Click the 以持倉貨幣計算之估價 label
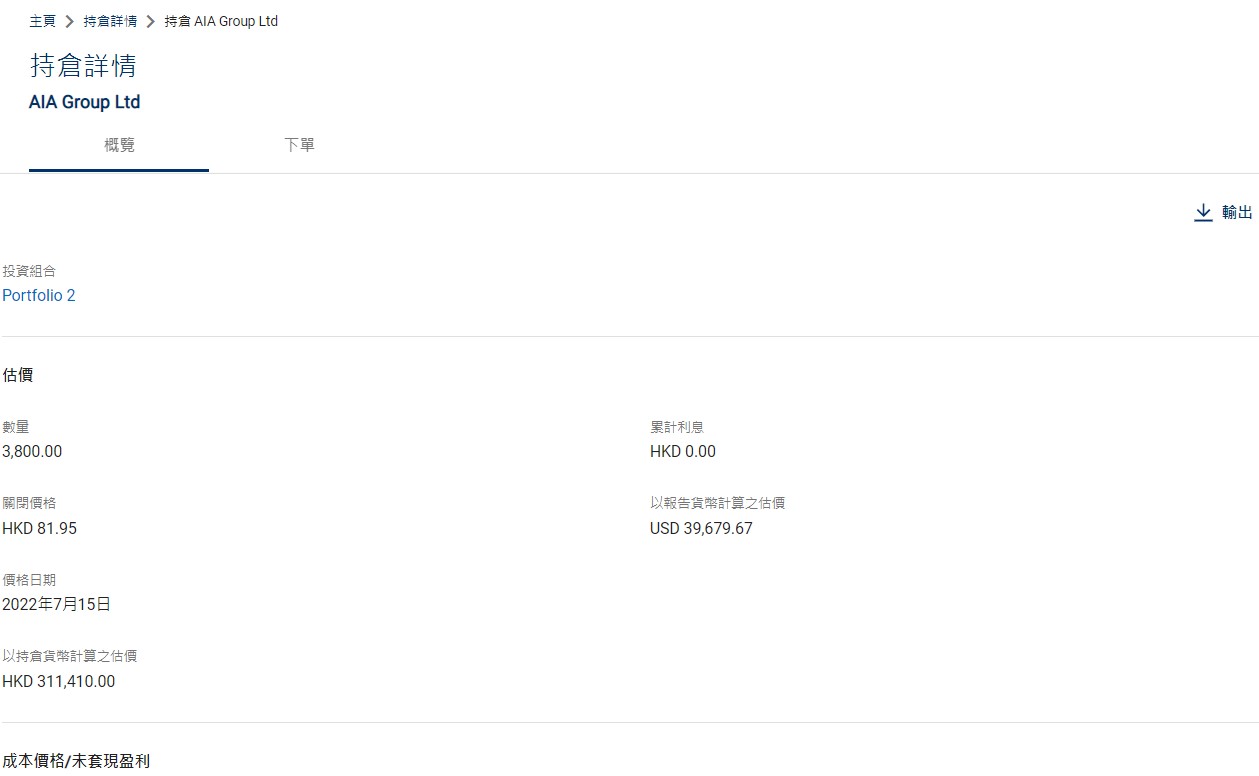1259x776 pixels. coord(70,656)
